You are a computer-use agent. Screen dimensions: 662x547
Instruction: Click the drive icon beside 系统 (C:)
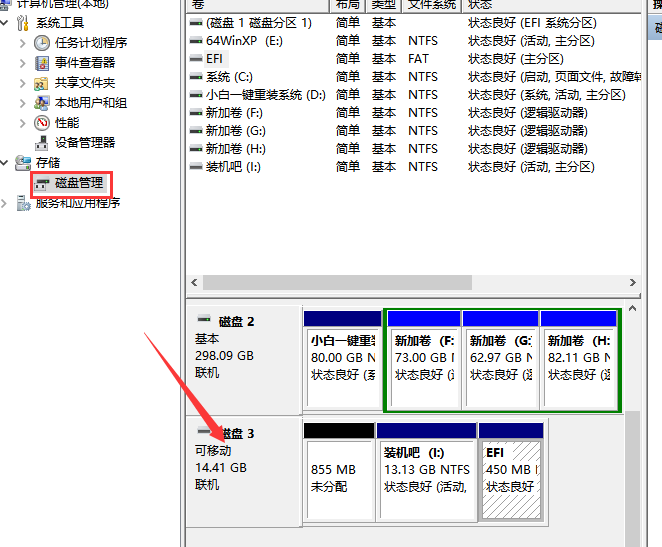coord(196,77)
